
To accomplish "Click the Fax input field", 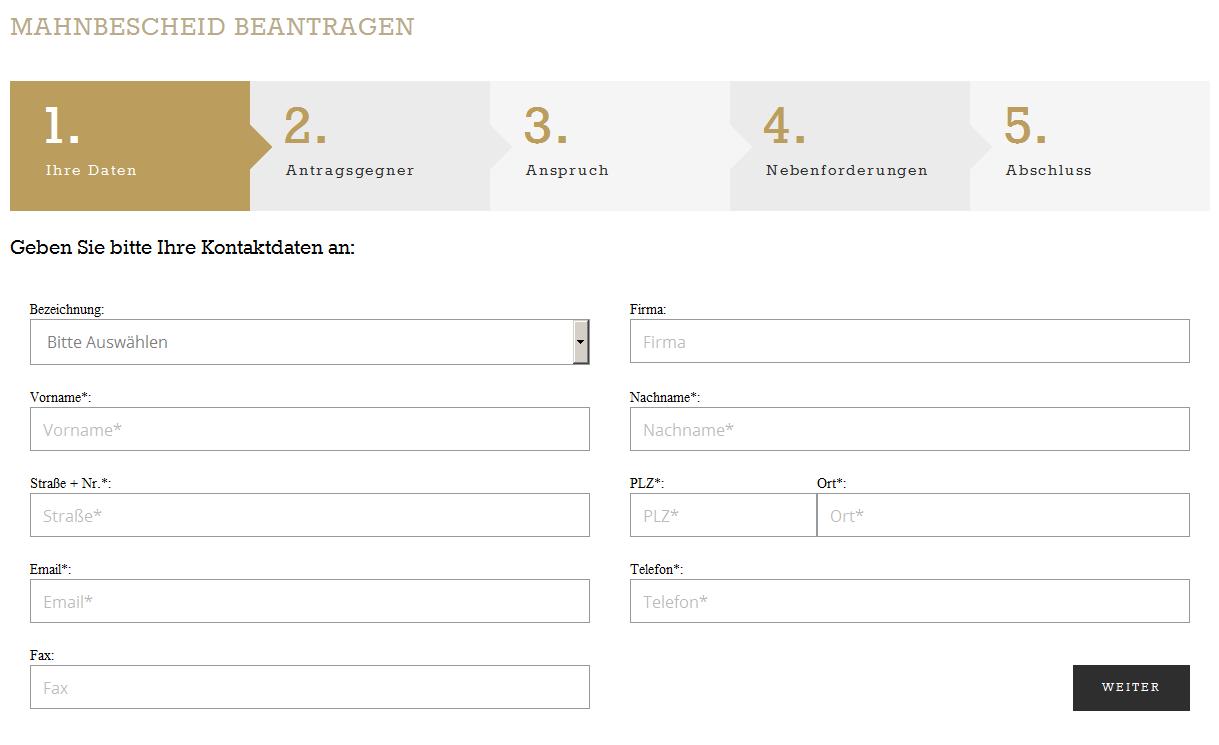I will tap(310, 687).
